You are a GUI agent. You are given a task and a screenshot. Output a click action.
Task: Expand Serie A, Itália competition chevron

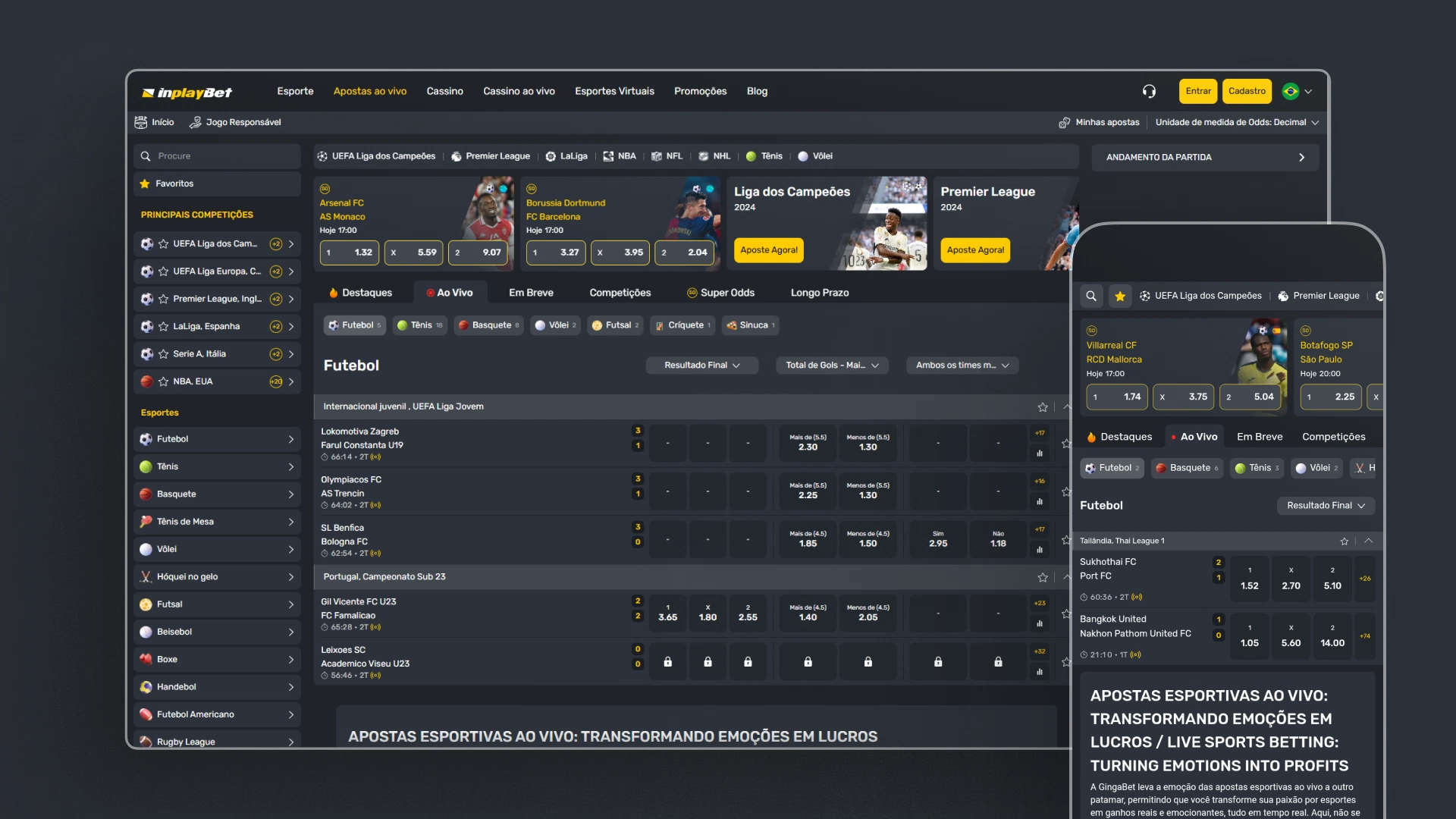coord(291,354)
